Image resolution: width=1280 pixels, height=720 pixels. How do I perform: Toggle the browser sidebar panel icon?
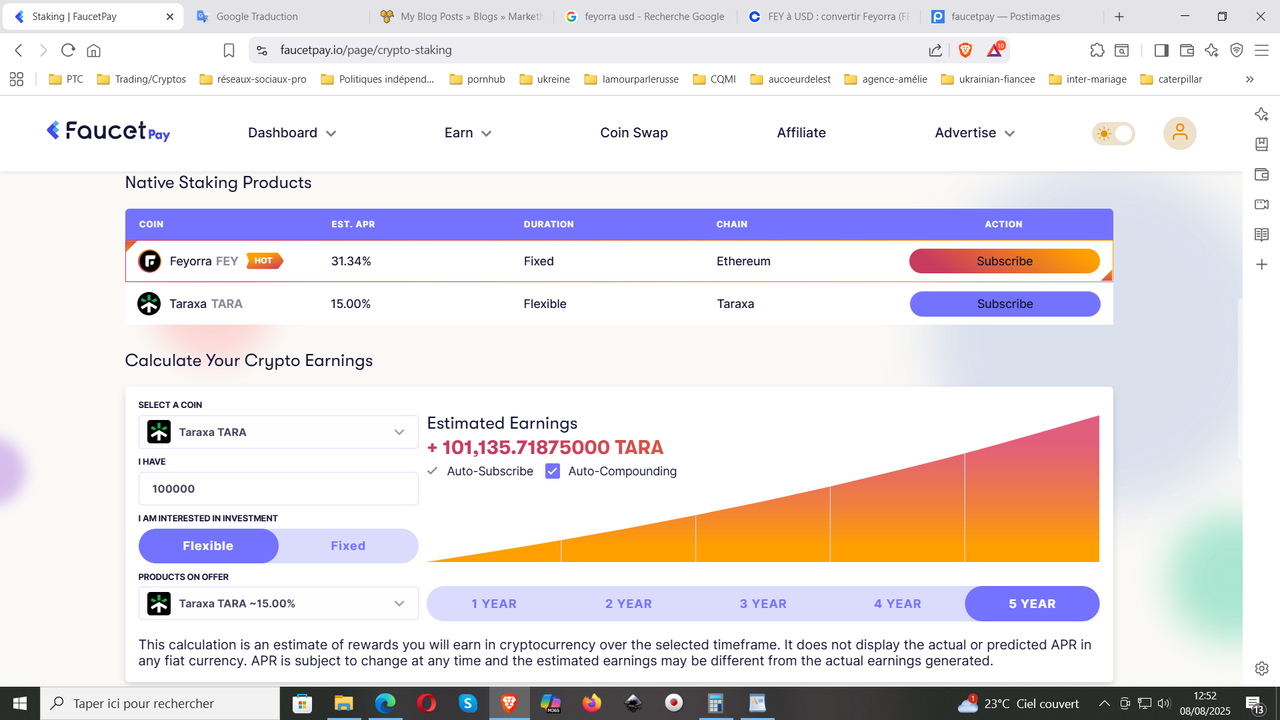coord(1161,50)
